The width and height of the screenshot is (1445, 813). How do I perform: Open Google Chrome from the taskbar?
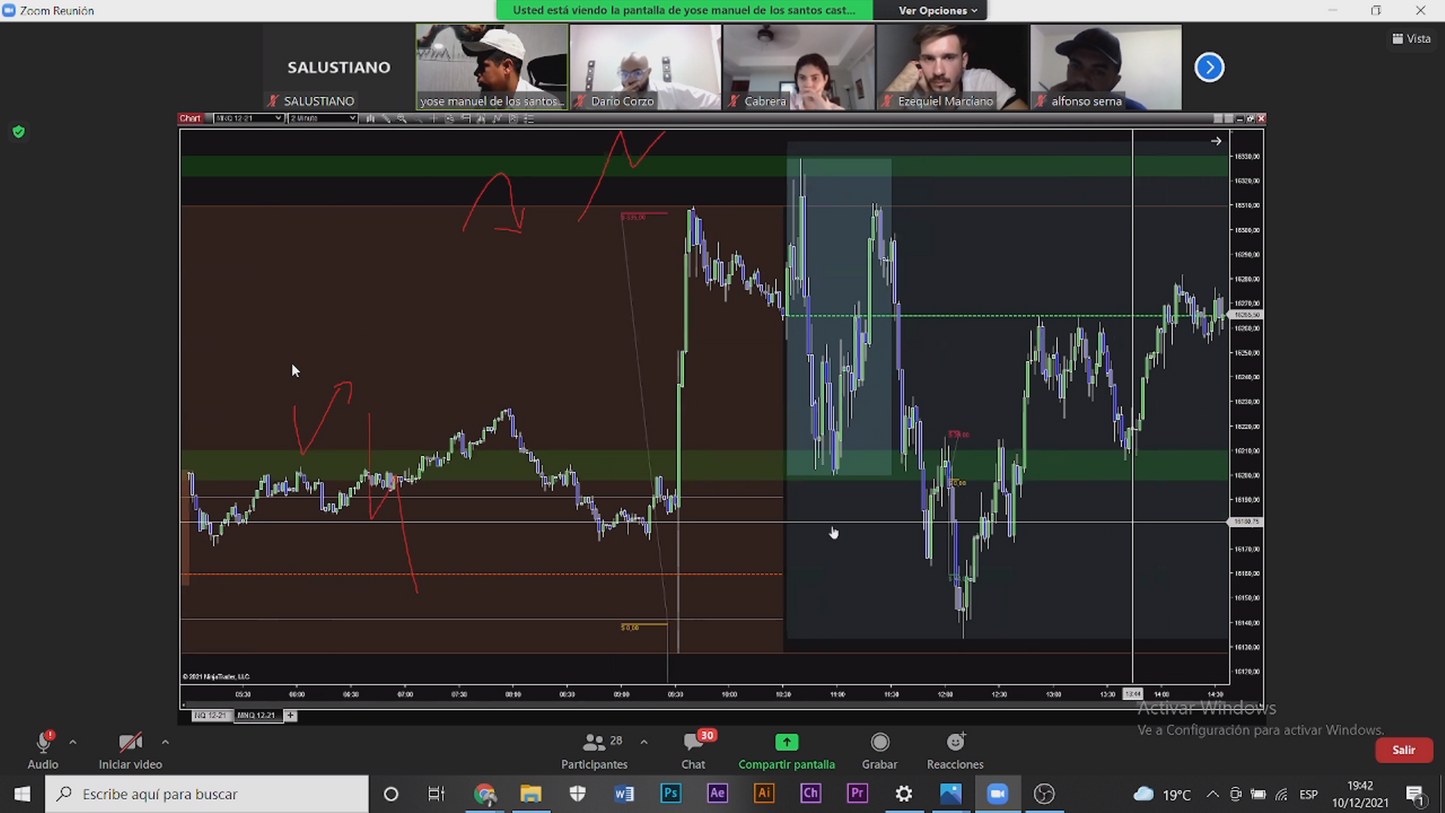(485, 793)
